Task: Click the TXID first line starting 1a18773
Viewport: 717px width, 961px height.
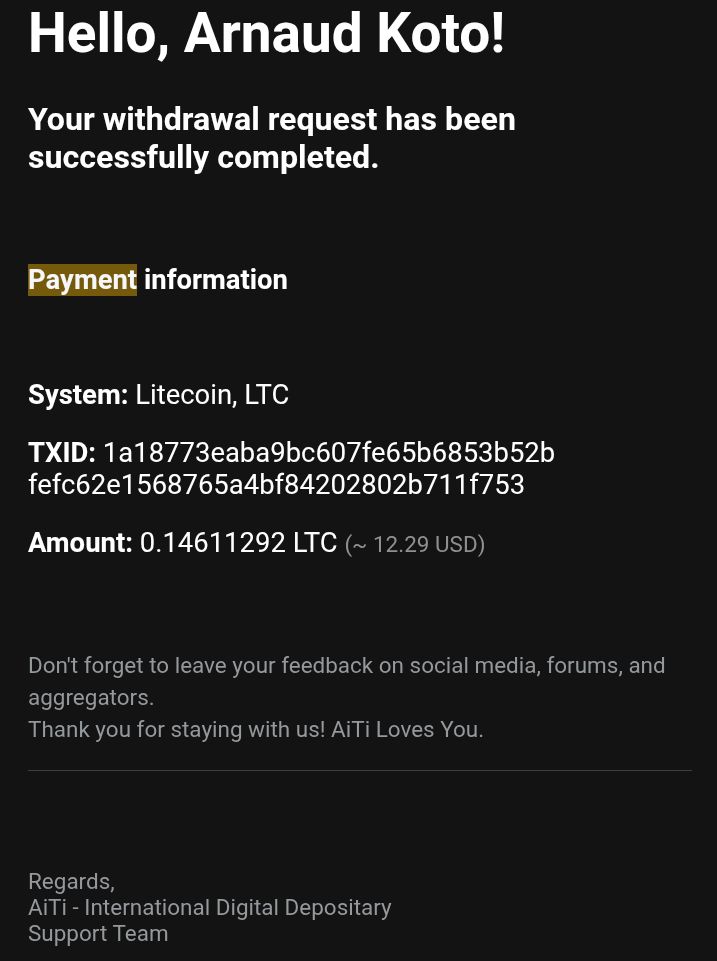Action: pyautogui.click(x=328, y=453)
